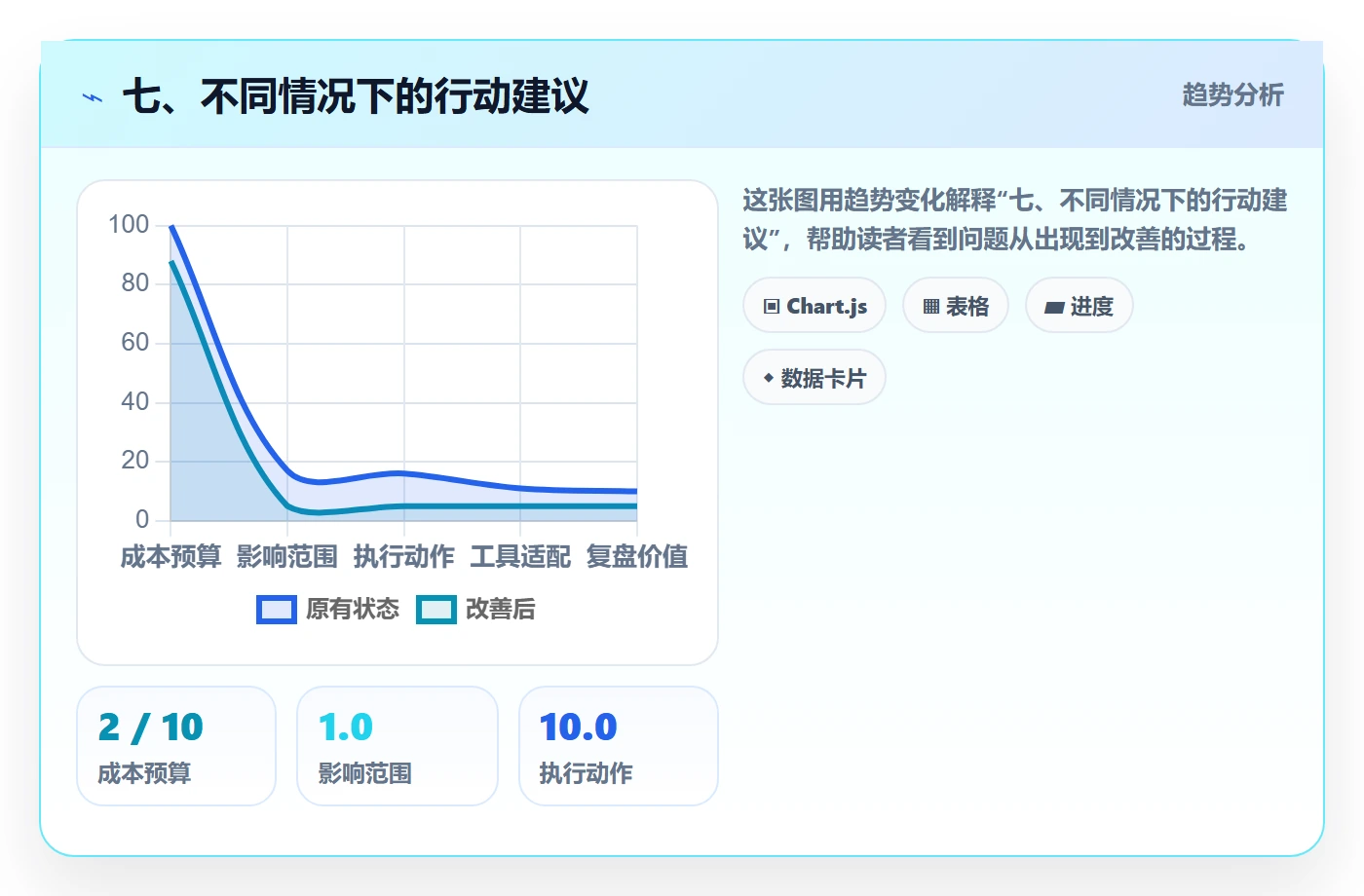
Task: Click the progress icon in 进度 tag
Action: [1054, 307]
